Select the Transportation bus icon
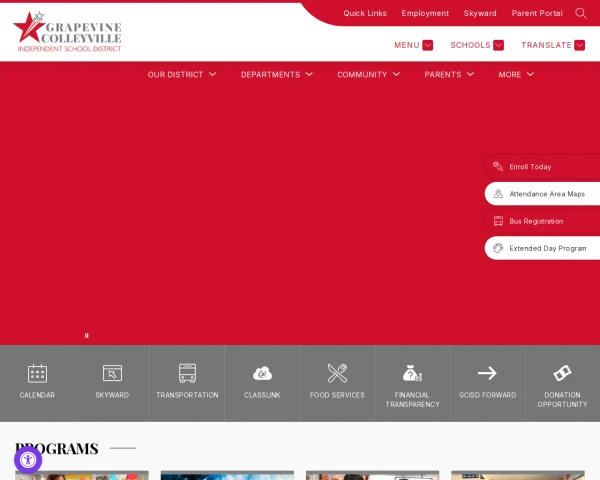Image resolution: width=600 pixels, height=480 pixels. (x=187, y=373)
